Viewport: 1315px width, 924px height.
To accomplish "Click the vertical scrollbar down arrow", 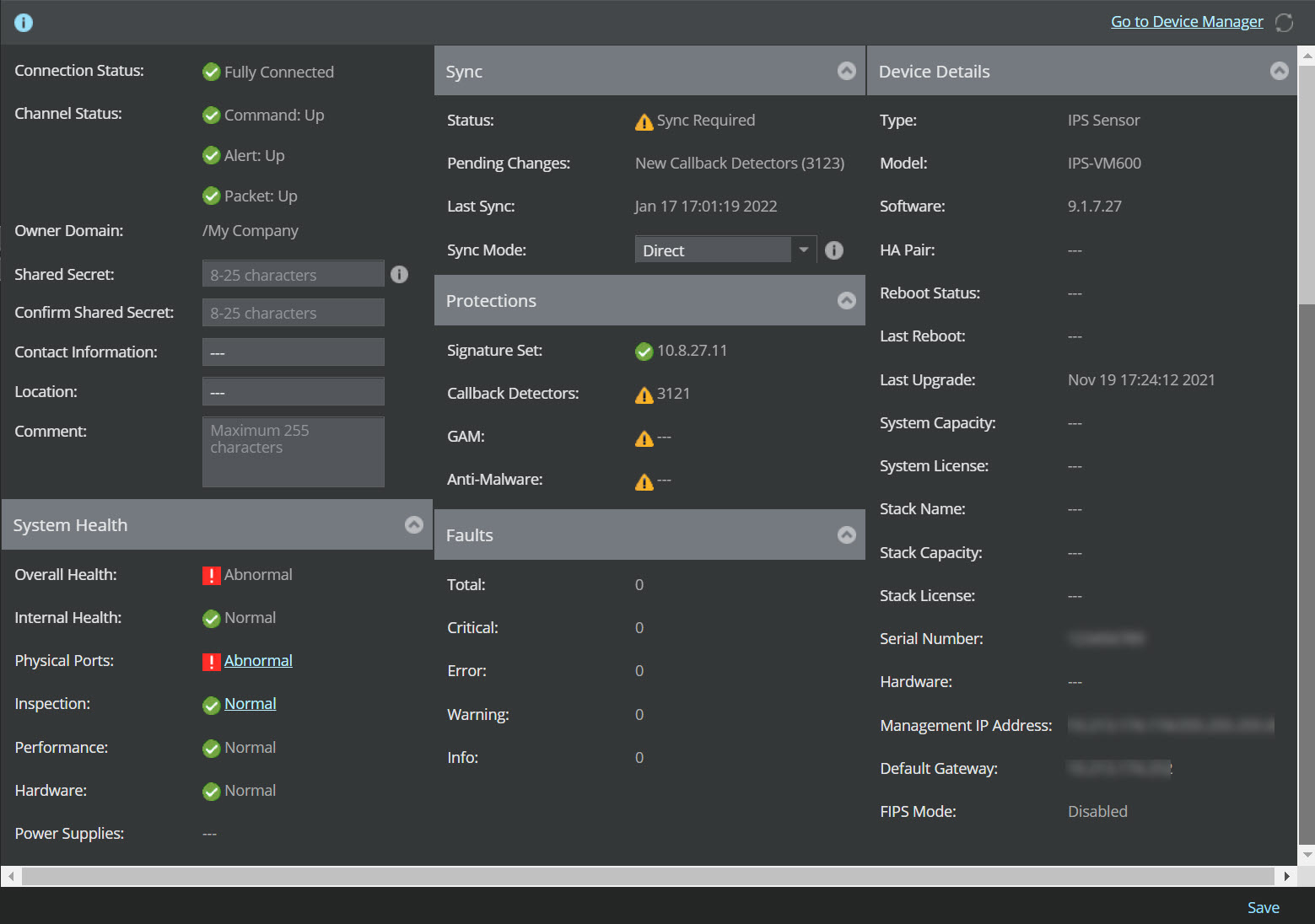I will click(1307, 855).
